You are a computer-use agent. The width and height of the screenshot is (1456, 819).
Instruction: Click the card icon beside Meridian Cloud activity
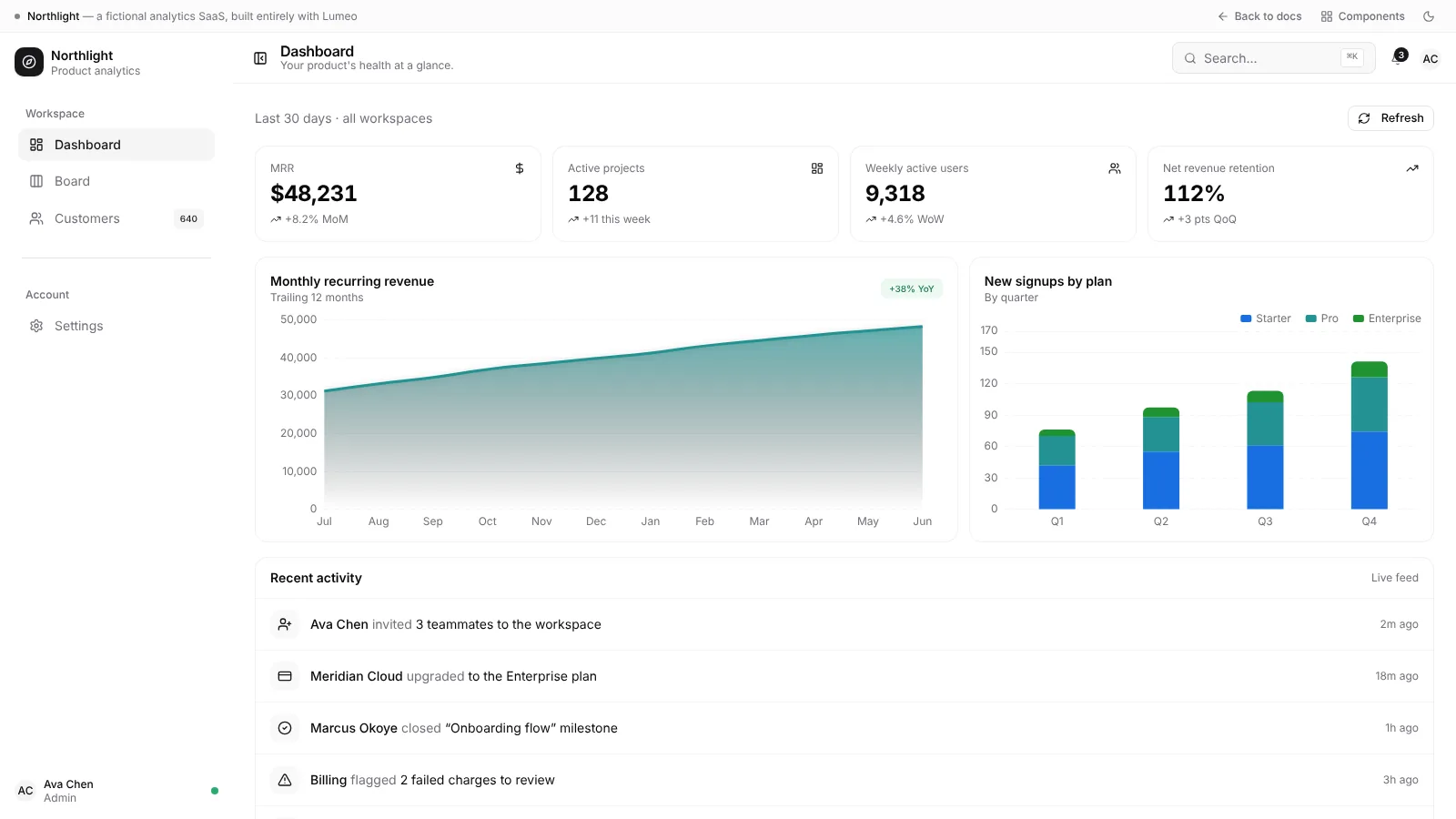pyautogui.click(x=285, y=676)
